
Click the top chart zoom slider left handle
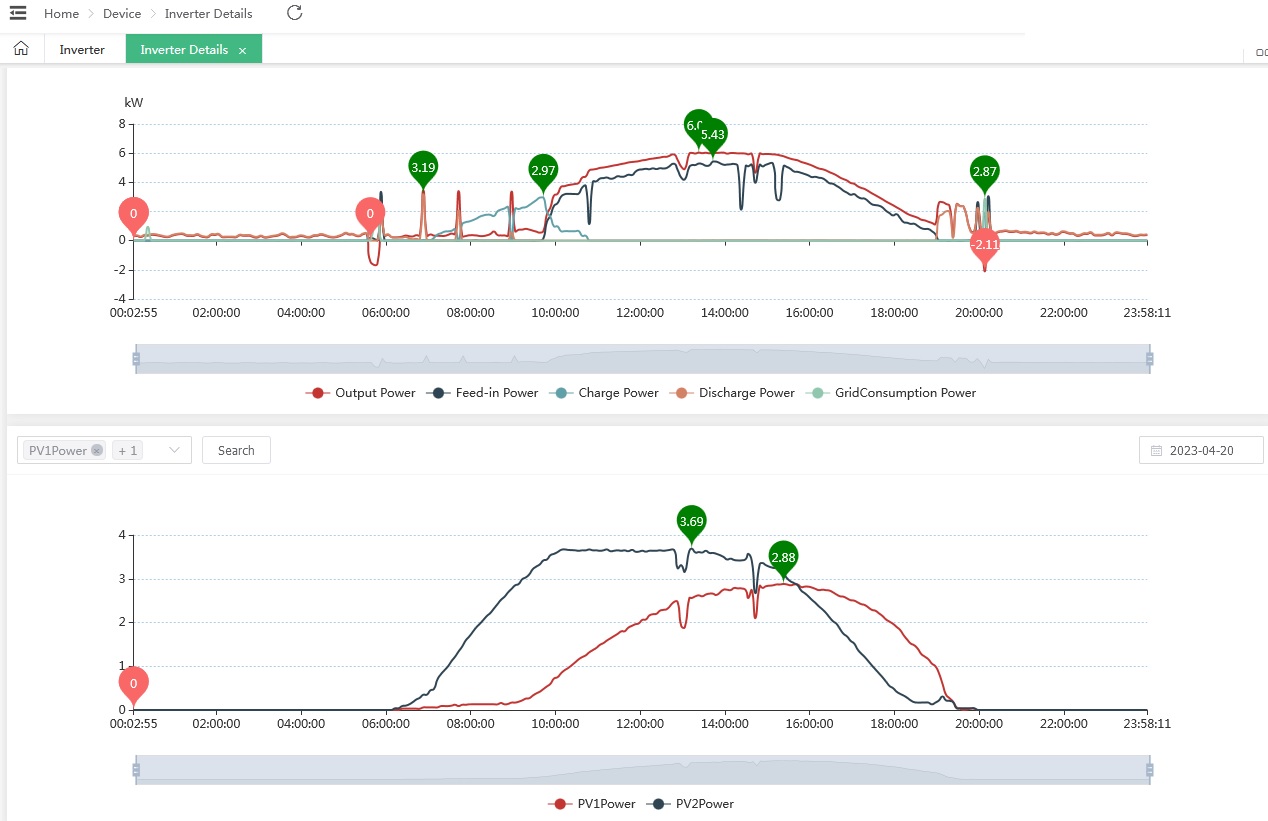[136, 358]
